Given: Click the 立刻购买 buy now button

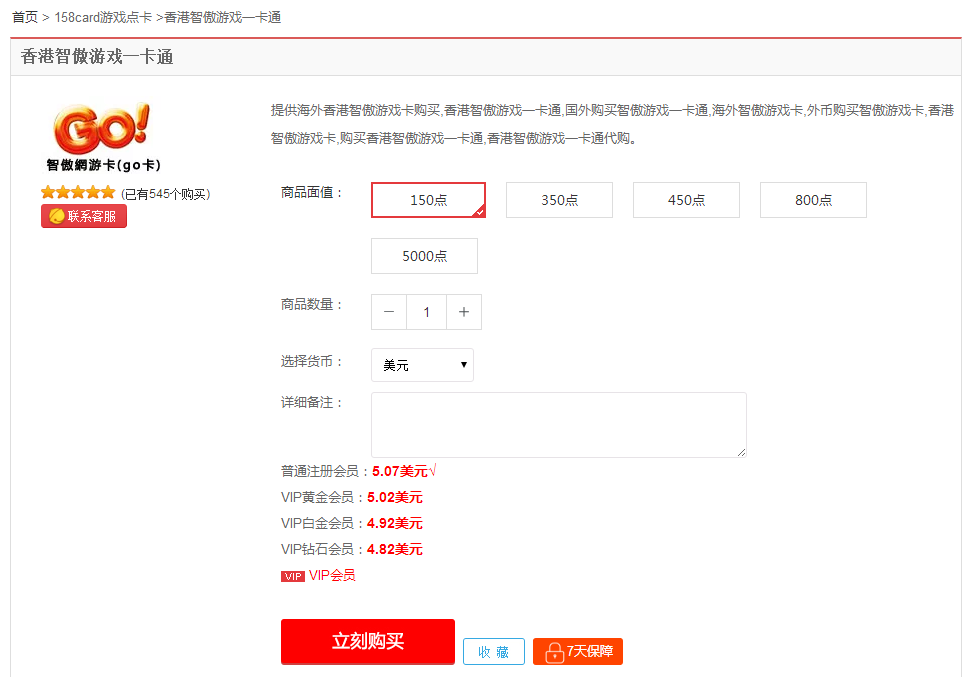Looking at the screenshot, I should pos(368,641).
